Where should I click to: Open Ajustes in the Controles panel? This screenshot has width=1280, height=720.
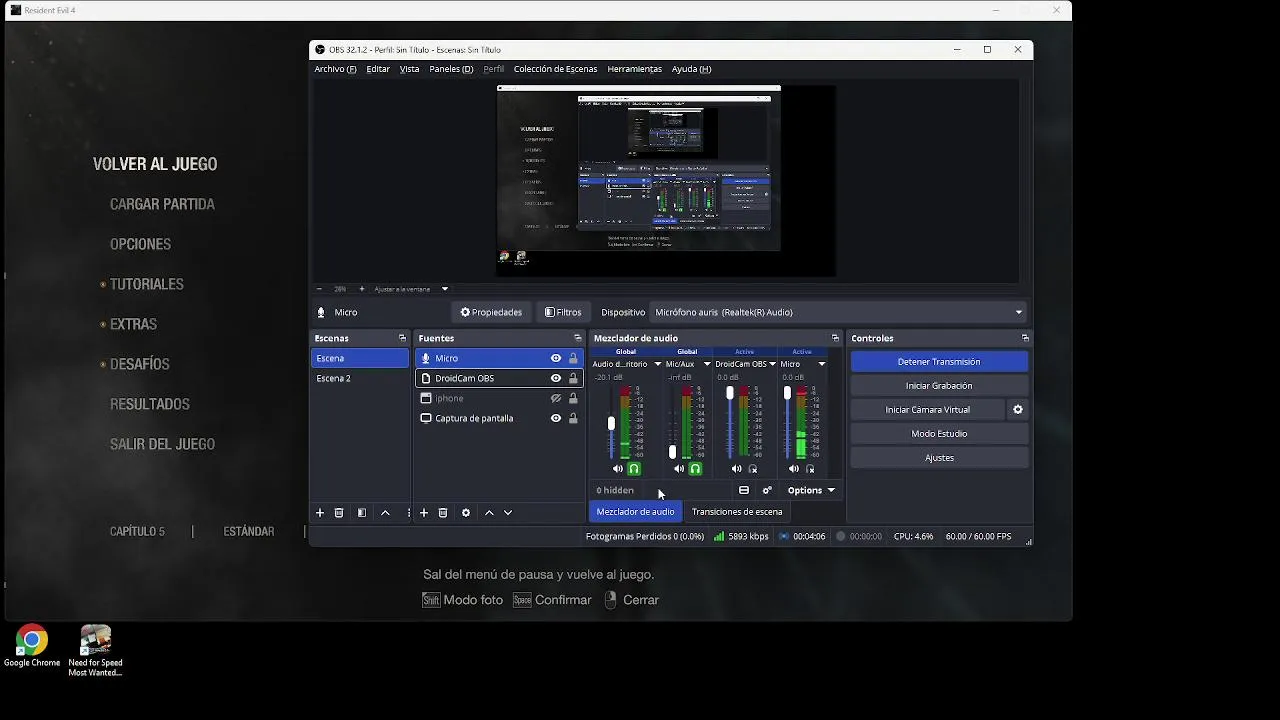tap(939, 458)
